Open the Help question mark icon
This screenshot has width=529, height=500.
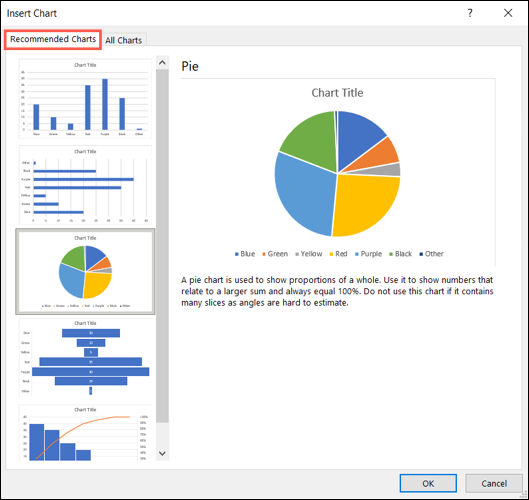coord(470,13)
